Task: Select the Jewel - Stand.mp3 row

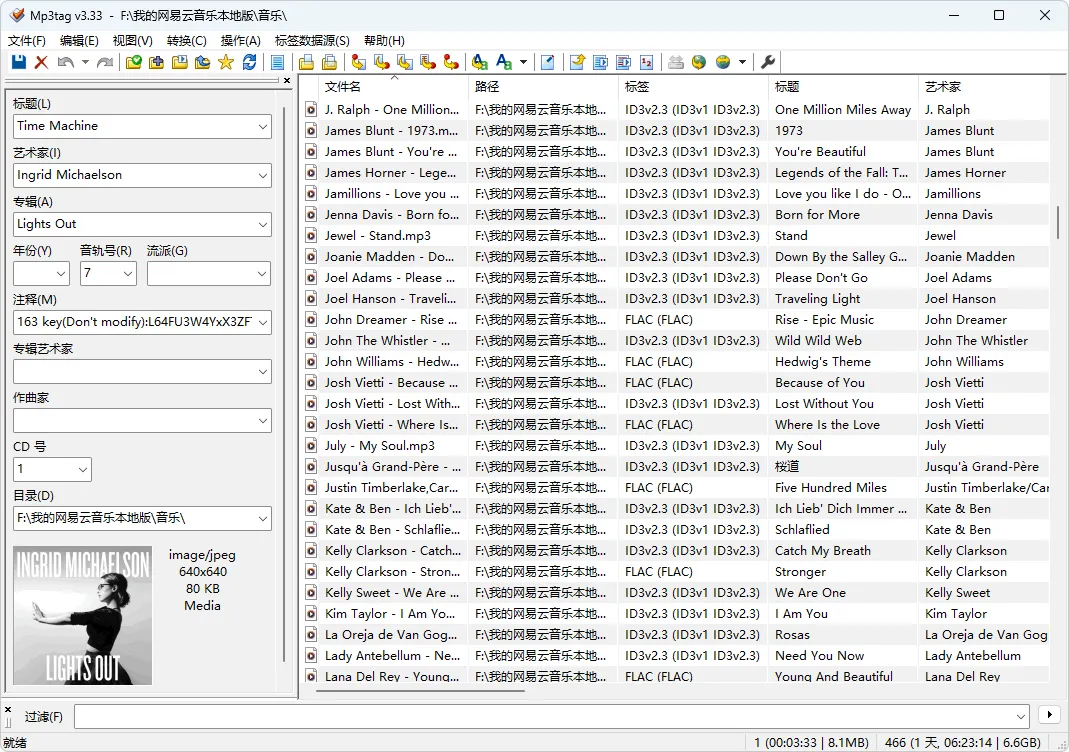Action: point(676,236)
